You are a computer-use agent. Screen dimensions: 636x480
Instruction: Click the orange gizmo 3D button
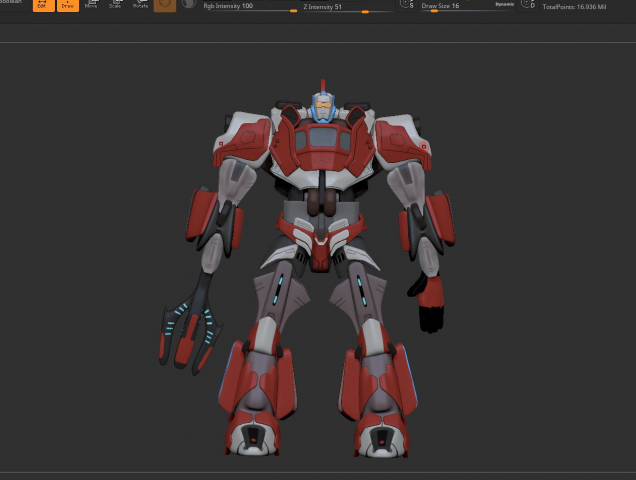(x=165, y=5)
